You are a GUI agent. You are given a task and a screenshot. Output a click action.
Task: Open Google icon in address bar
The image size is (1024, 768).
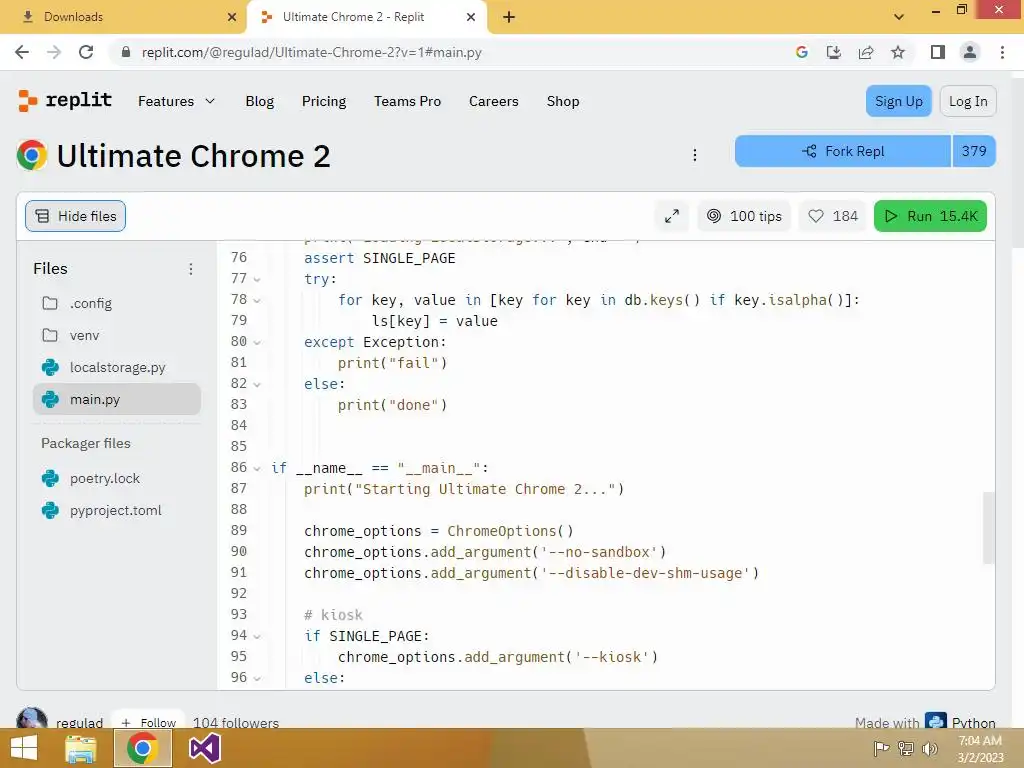click(x=801, y=52)
